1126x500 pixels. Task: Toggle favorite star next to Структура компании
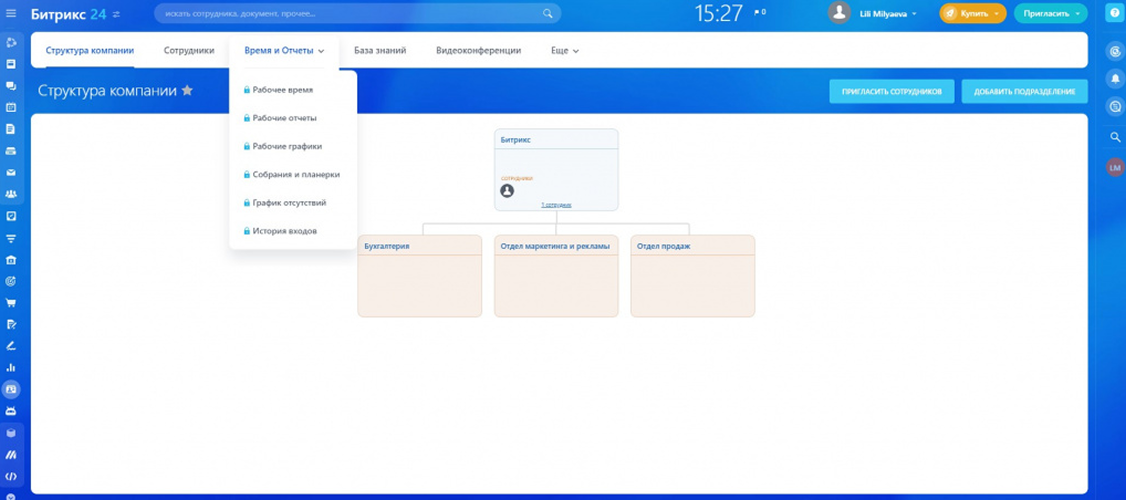click(187, 91)
